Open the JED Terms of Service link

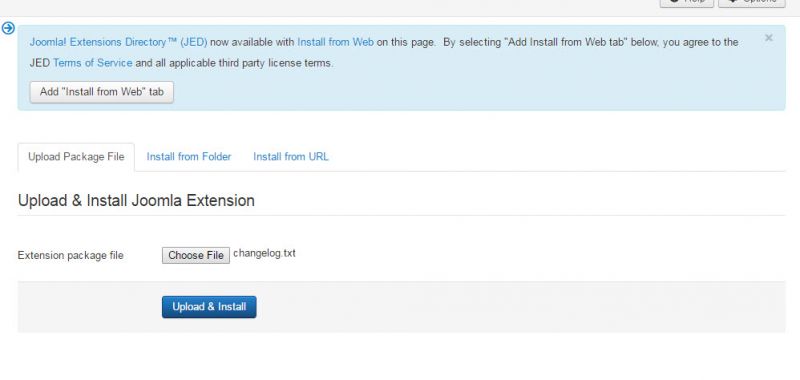point(92,63)
